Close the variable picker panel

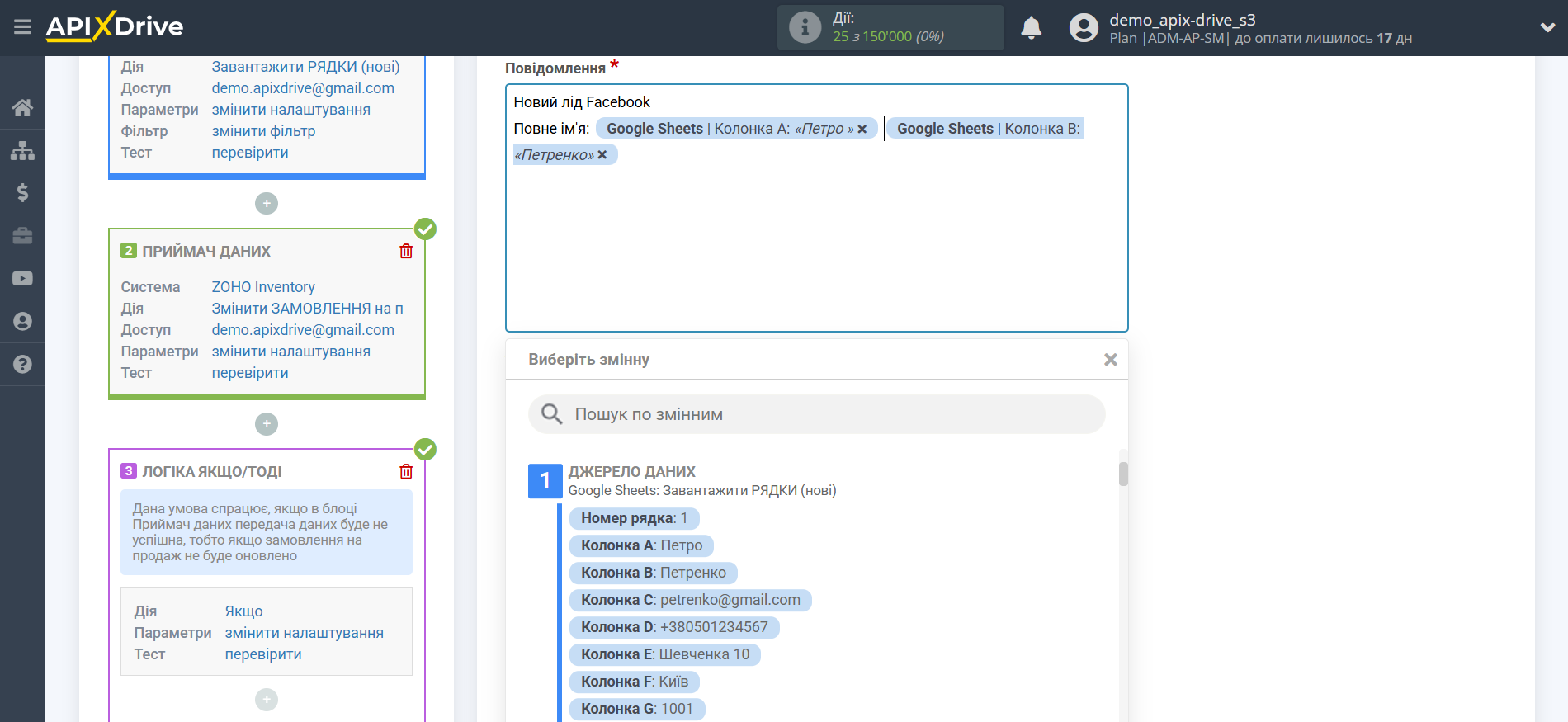pos(1111,360)
